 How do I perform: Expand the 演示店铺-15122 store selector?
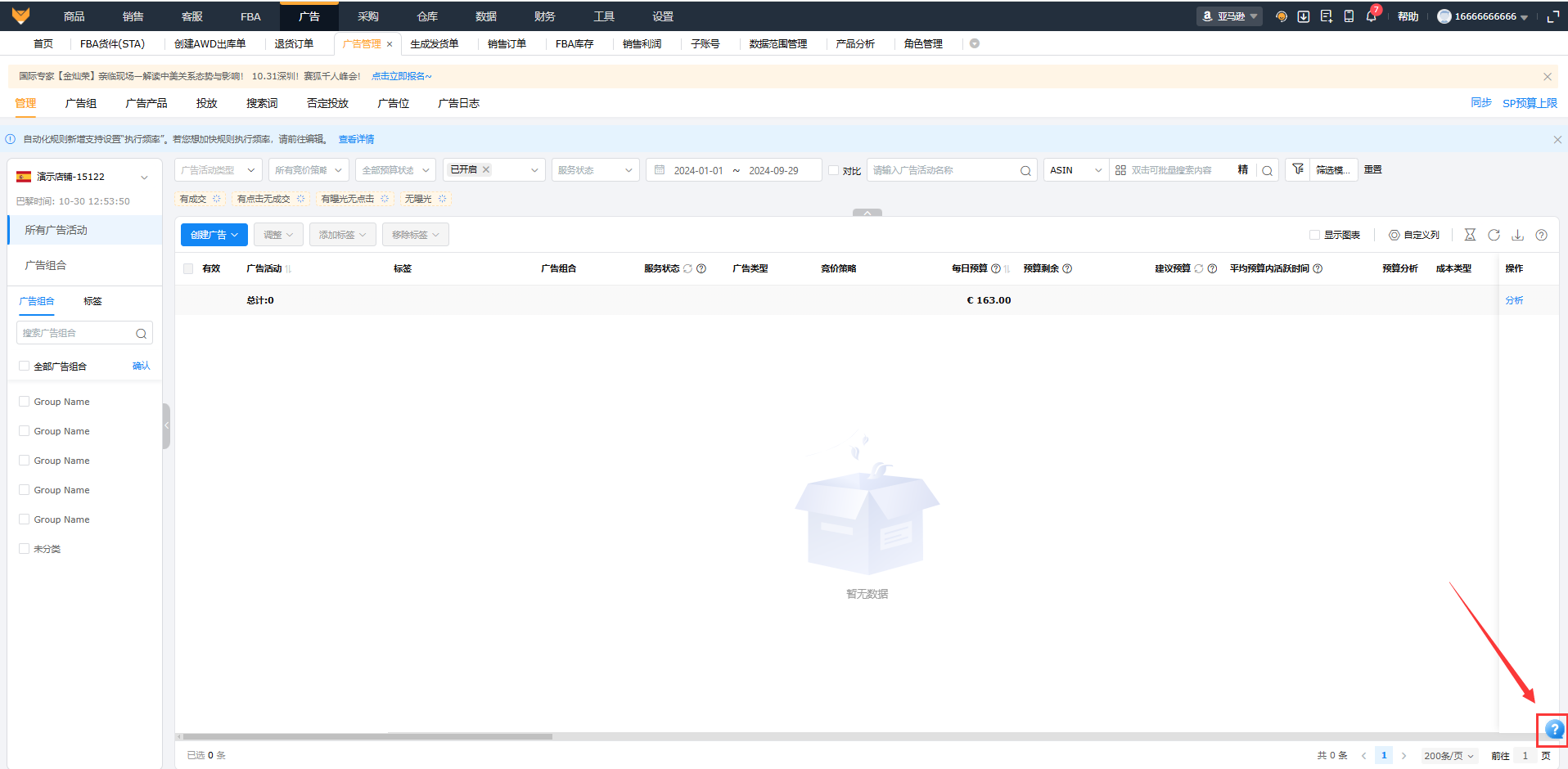coord(84,177)
